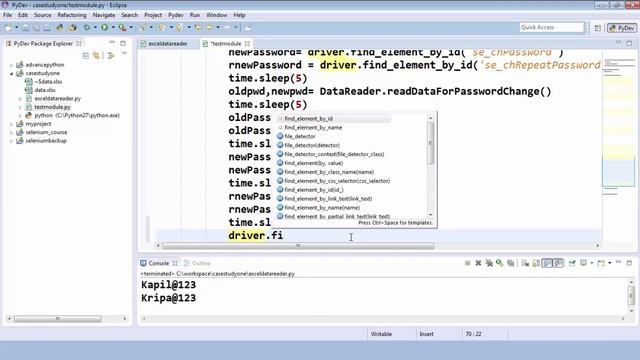Click the Package Explorer horizontal scrollbar thumb
The width and height of the screenshot is (640, 360).
click(x=58, y=319)
